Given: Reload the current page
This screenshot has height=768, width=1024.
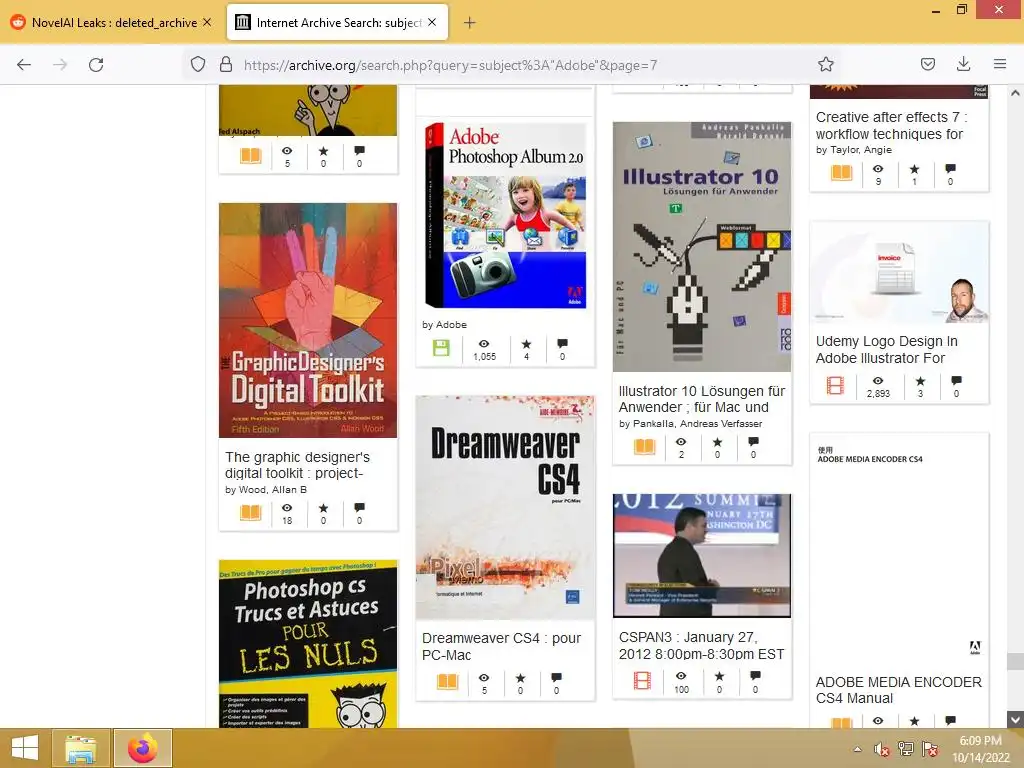Looking at the screenshot, I should 96,65.
